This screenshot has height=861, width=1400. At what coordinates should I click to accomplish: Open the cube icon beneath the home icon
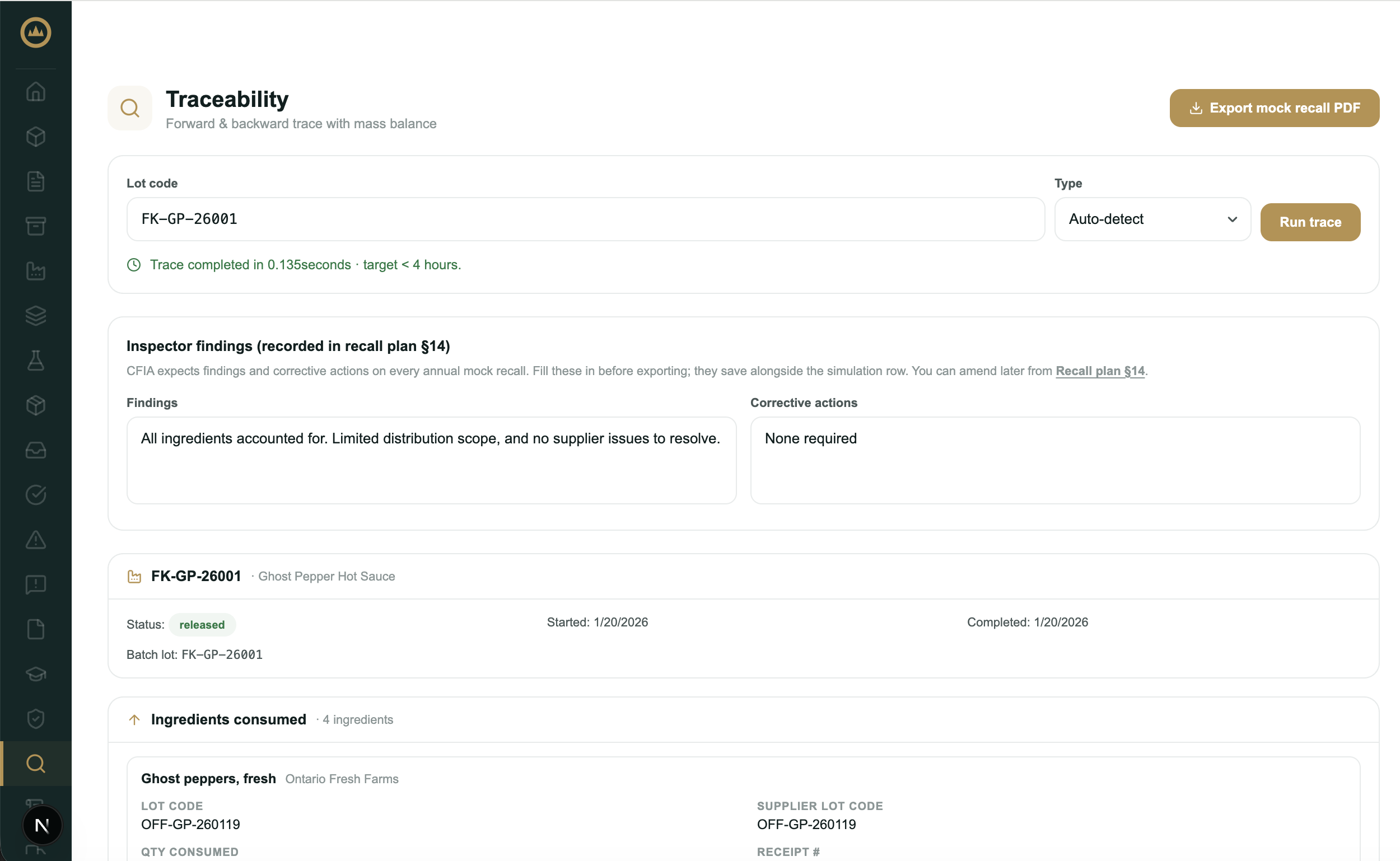tap(36, 137)
